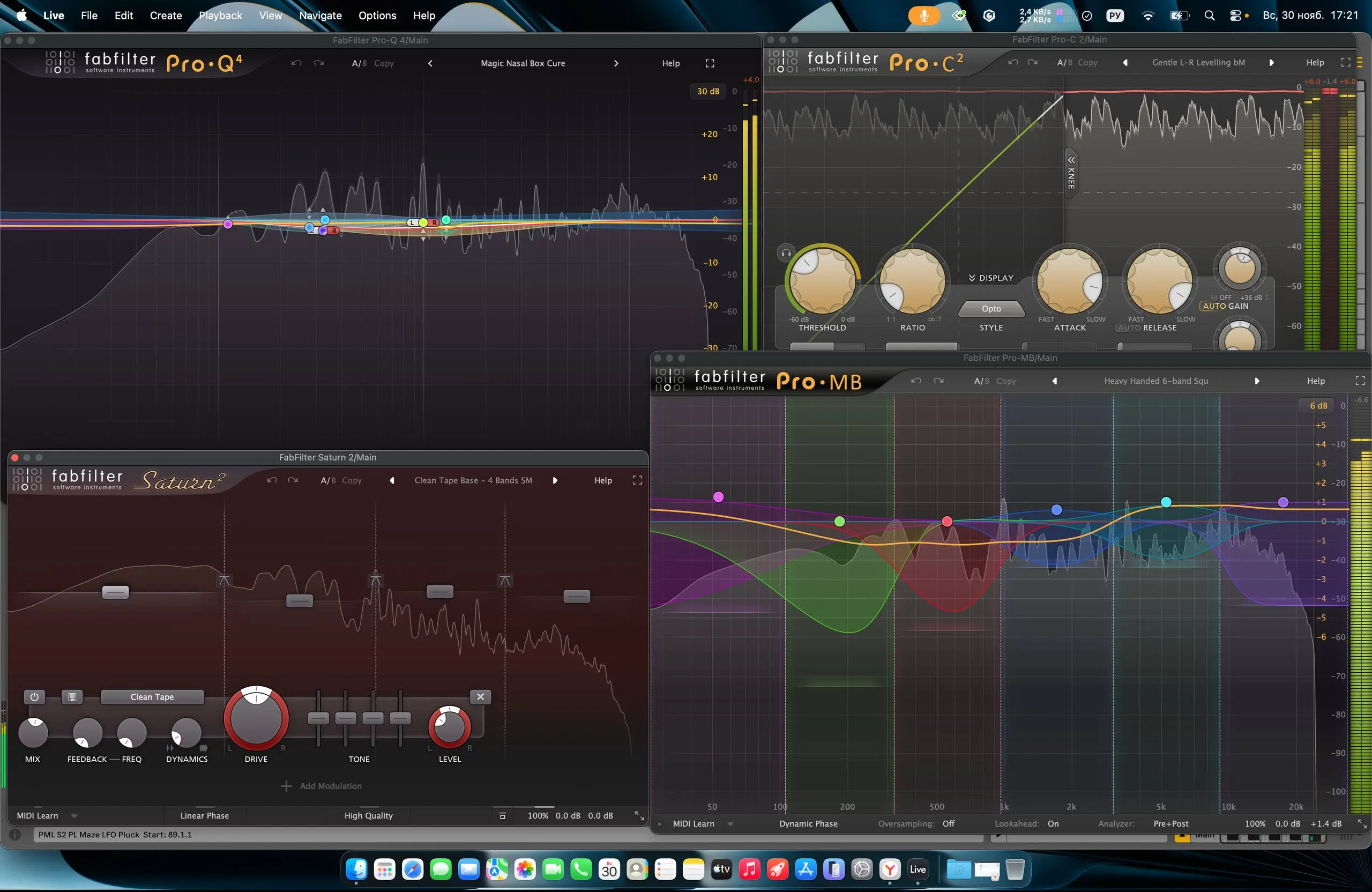The image size is (1372, 892).
Task: Click MIDI Learn in Saturn 2
Action: tap(38, 815)
